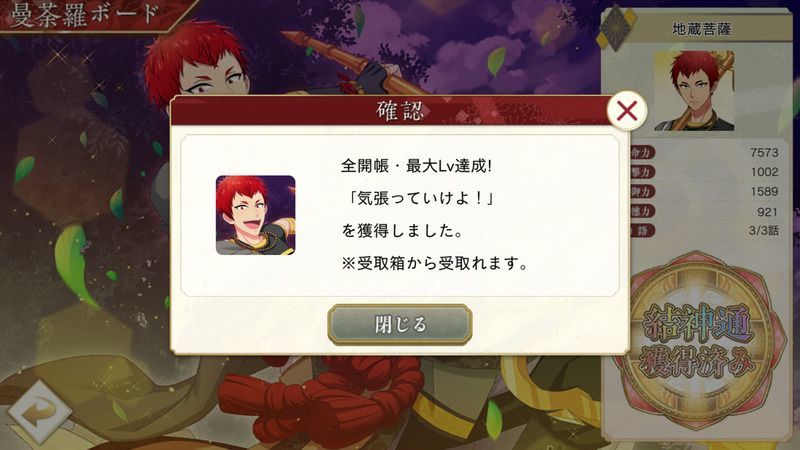Select the 地蔵菩薩 name header
The image size is (800, 450).
tap(702, 29)
